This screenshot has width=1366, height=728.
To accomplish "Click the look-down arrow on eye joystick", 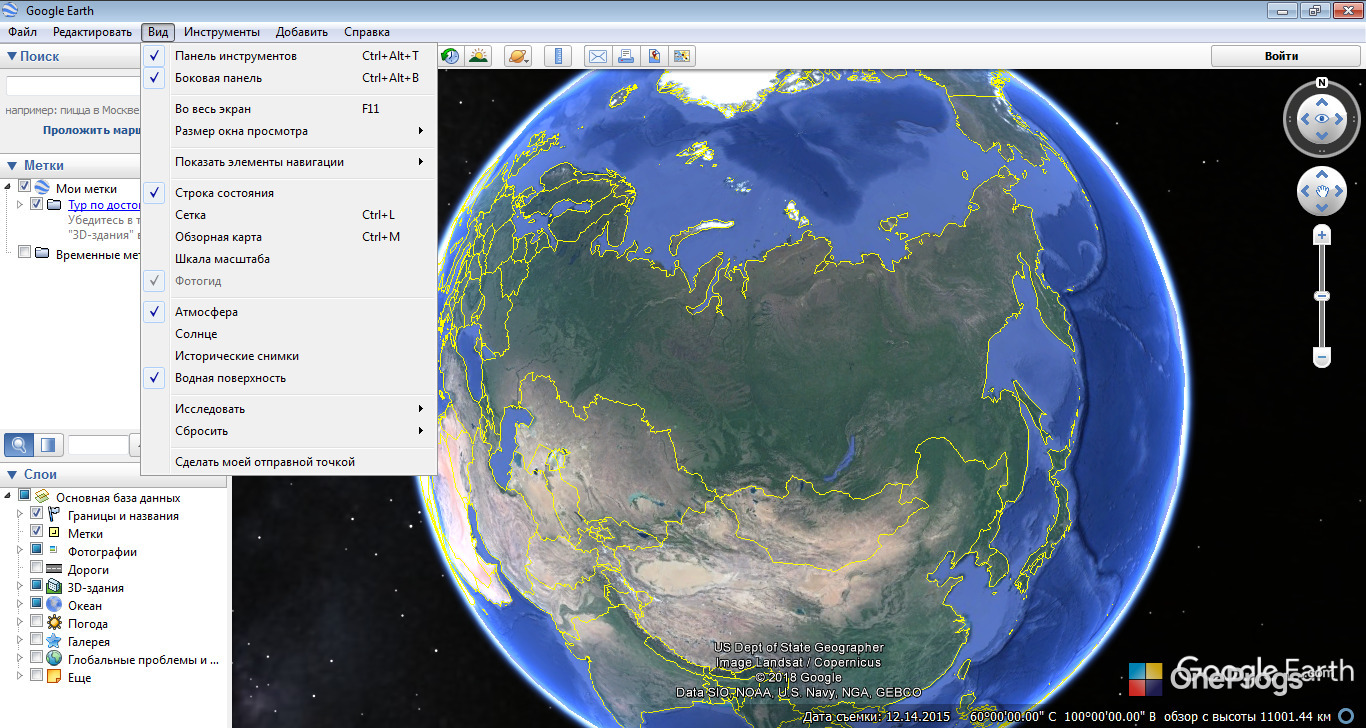I will click(x=1322, y=137).
